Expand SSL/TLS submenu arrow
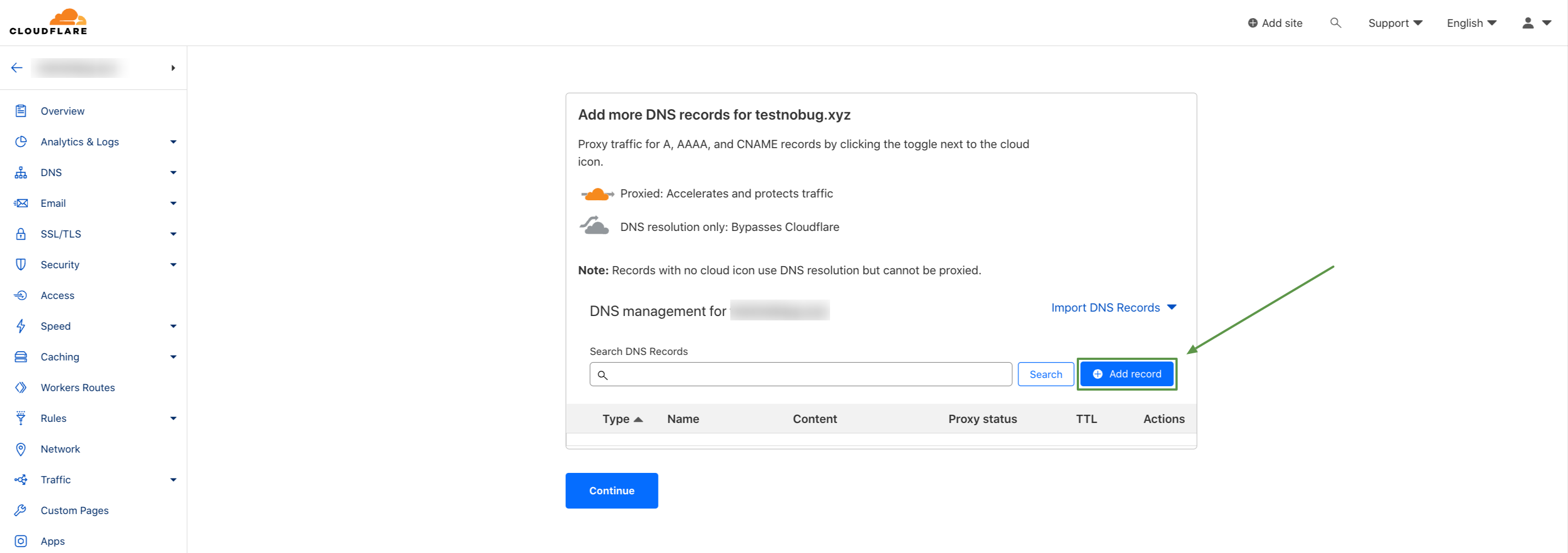The width and height of the screenshot is (1568, 553). [x=173, y=234]
